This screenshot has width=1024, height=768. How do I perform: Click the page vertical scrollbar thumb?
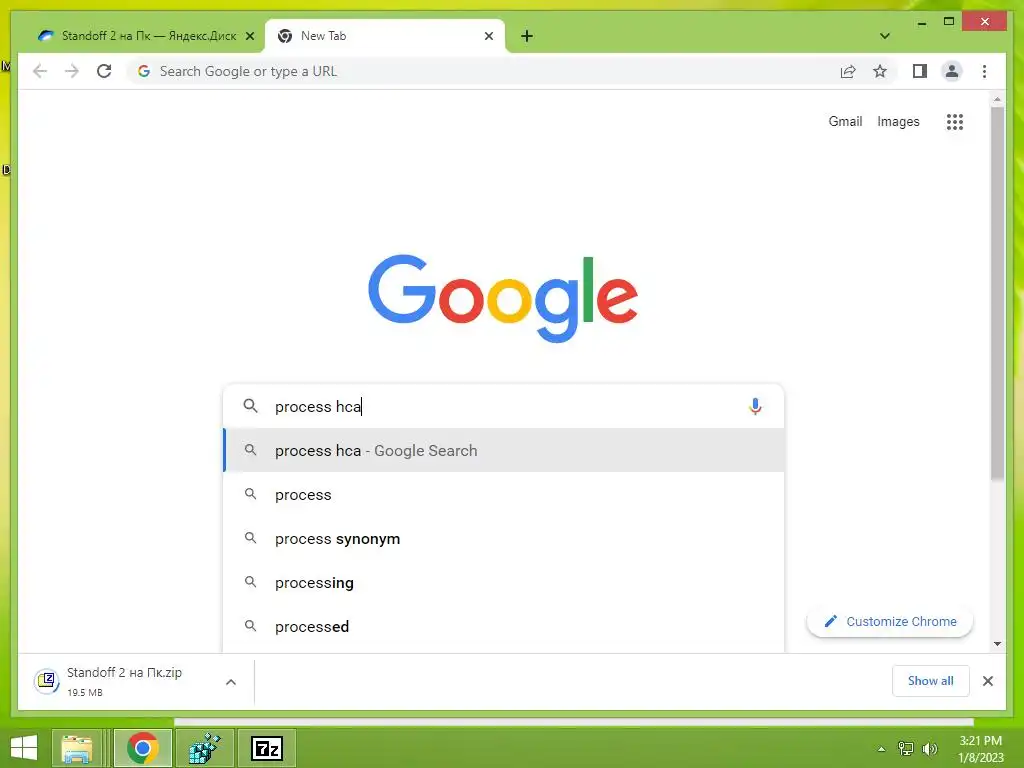[x=997, y=294]
